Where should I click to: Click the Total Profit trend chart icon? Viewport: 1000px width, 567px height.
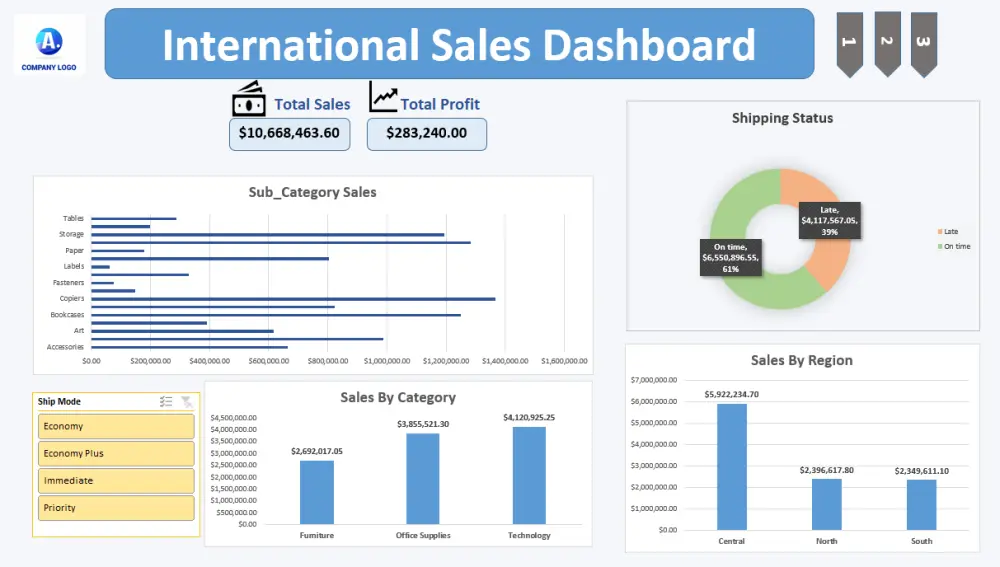coord(383,96)
